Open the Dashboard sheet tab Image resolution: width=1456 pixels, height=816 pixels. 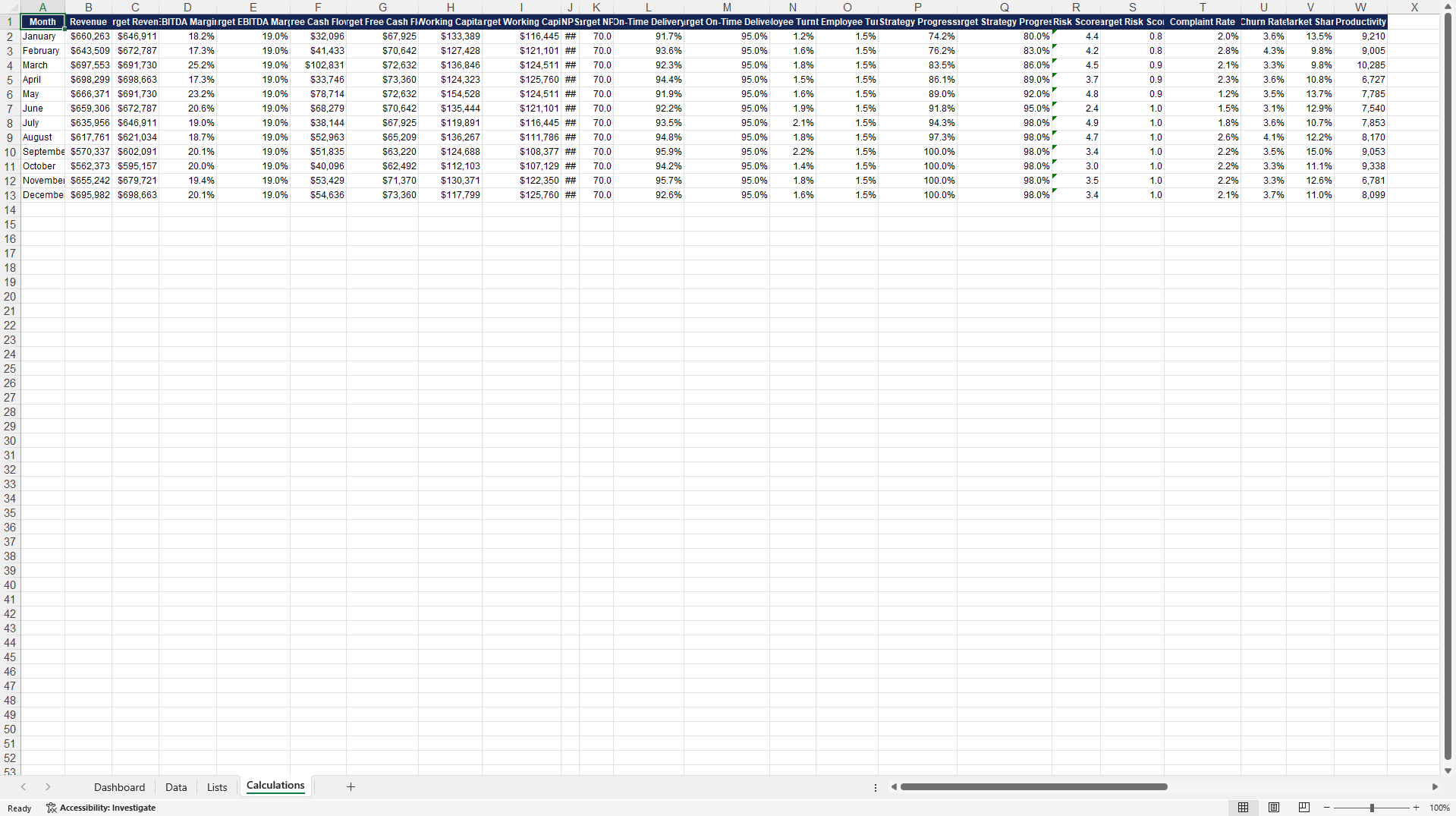(119, 787)
